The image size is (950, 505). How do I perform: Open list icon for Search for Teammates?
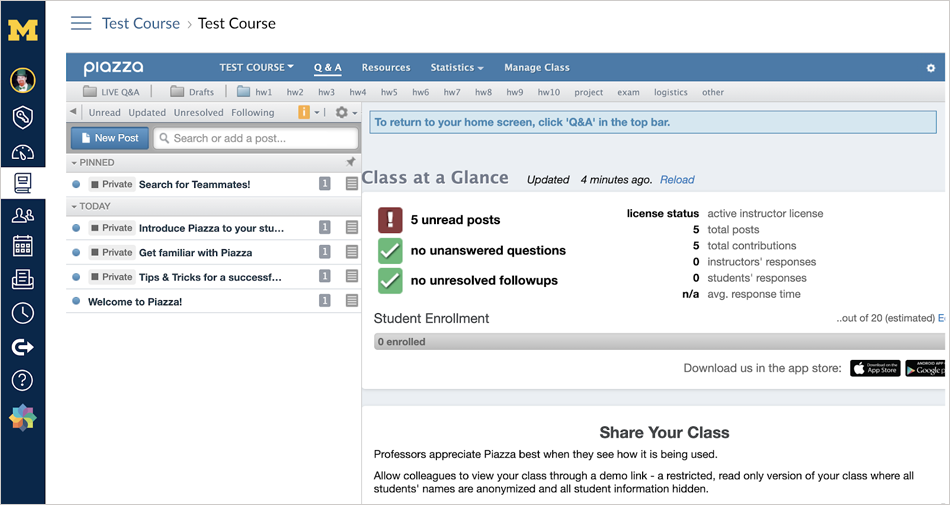[351, 184]
